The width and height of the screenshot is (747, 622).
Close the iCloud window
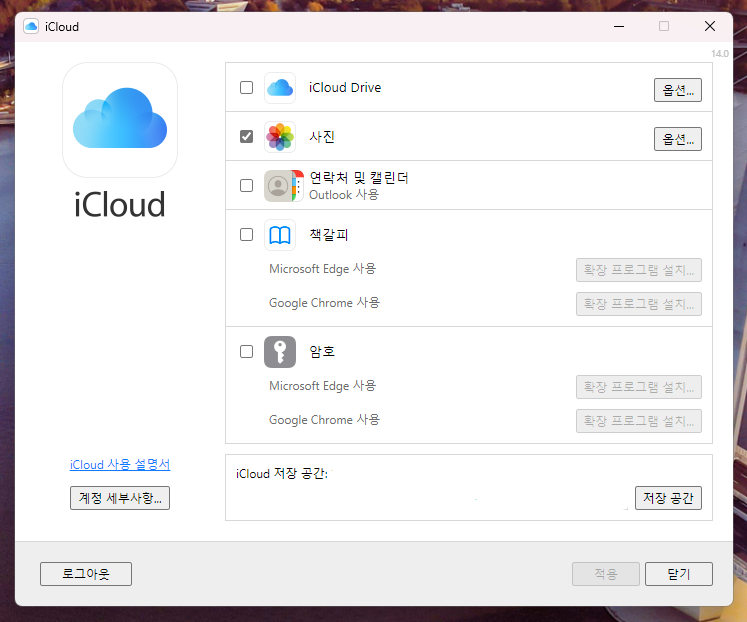coord(710,27)
